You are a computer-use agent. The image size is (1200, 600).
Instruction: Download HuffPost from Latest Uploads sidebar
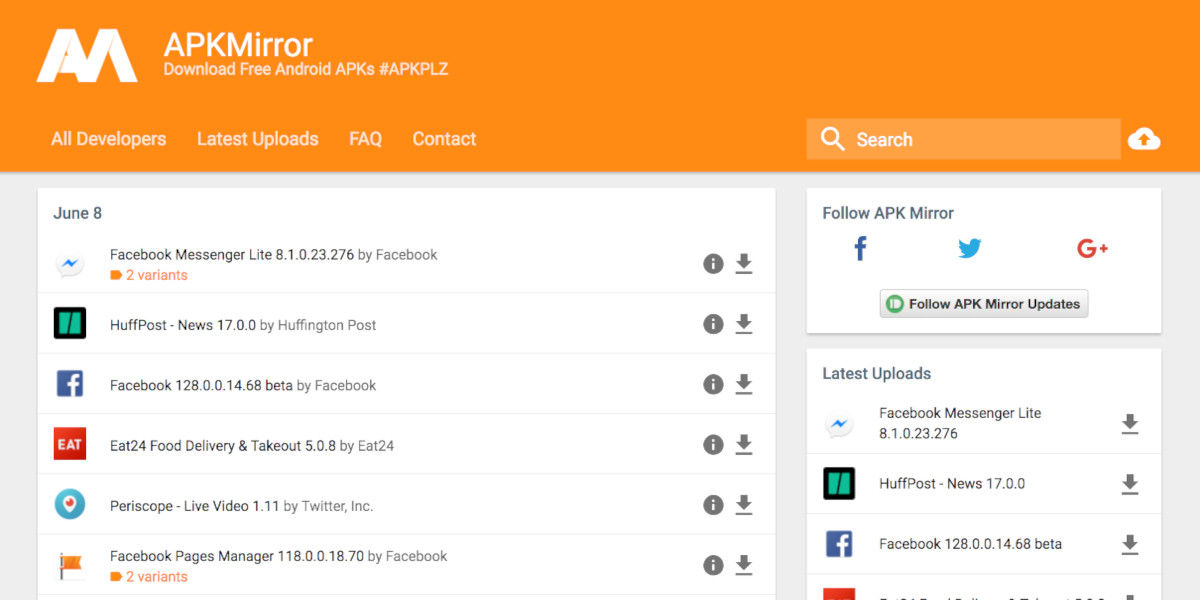click(1130, 484)
